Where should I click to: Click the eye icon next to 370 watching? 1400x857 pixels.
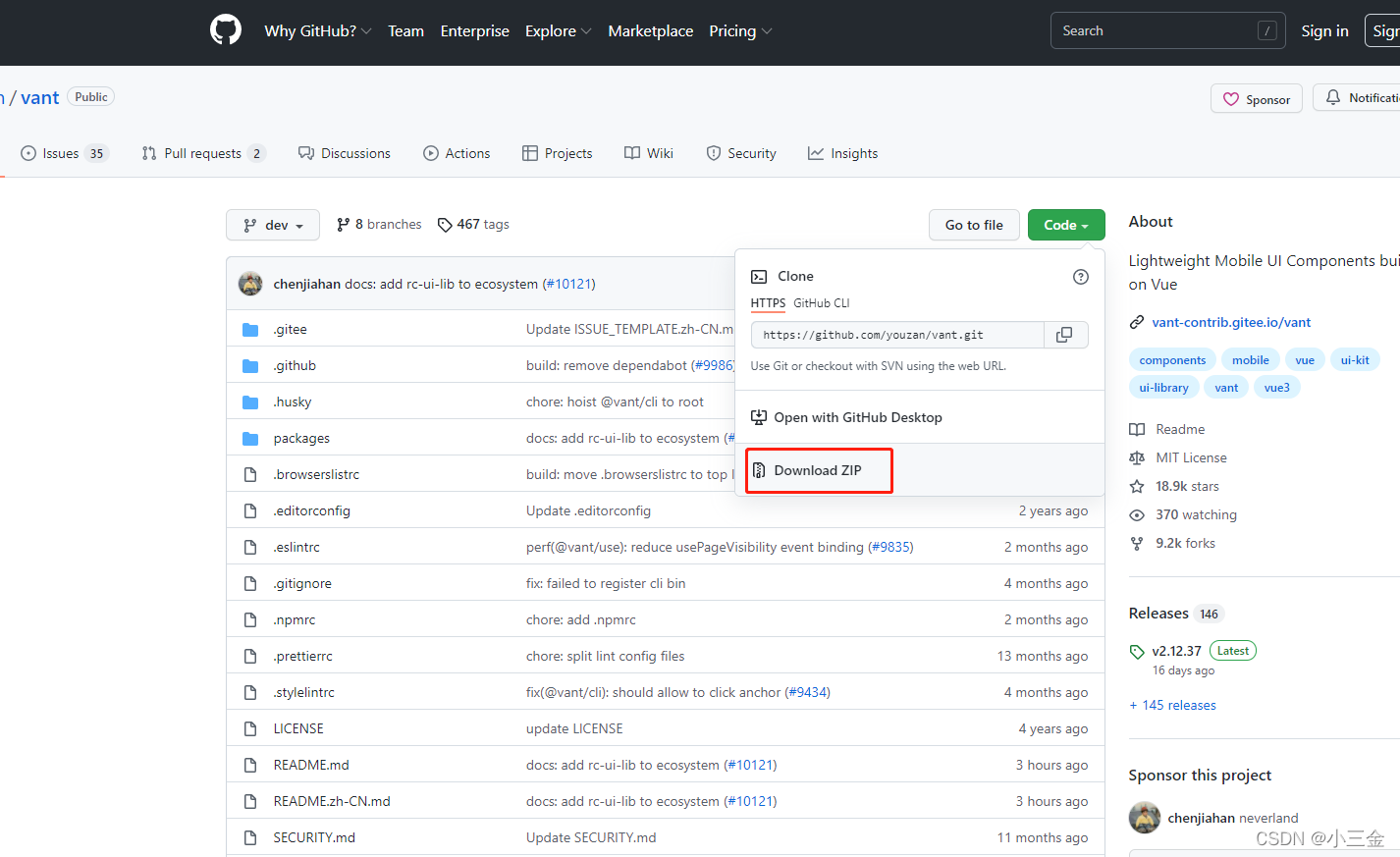1137,515
